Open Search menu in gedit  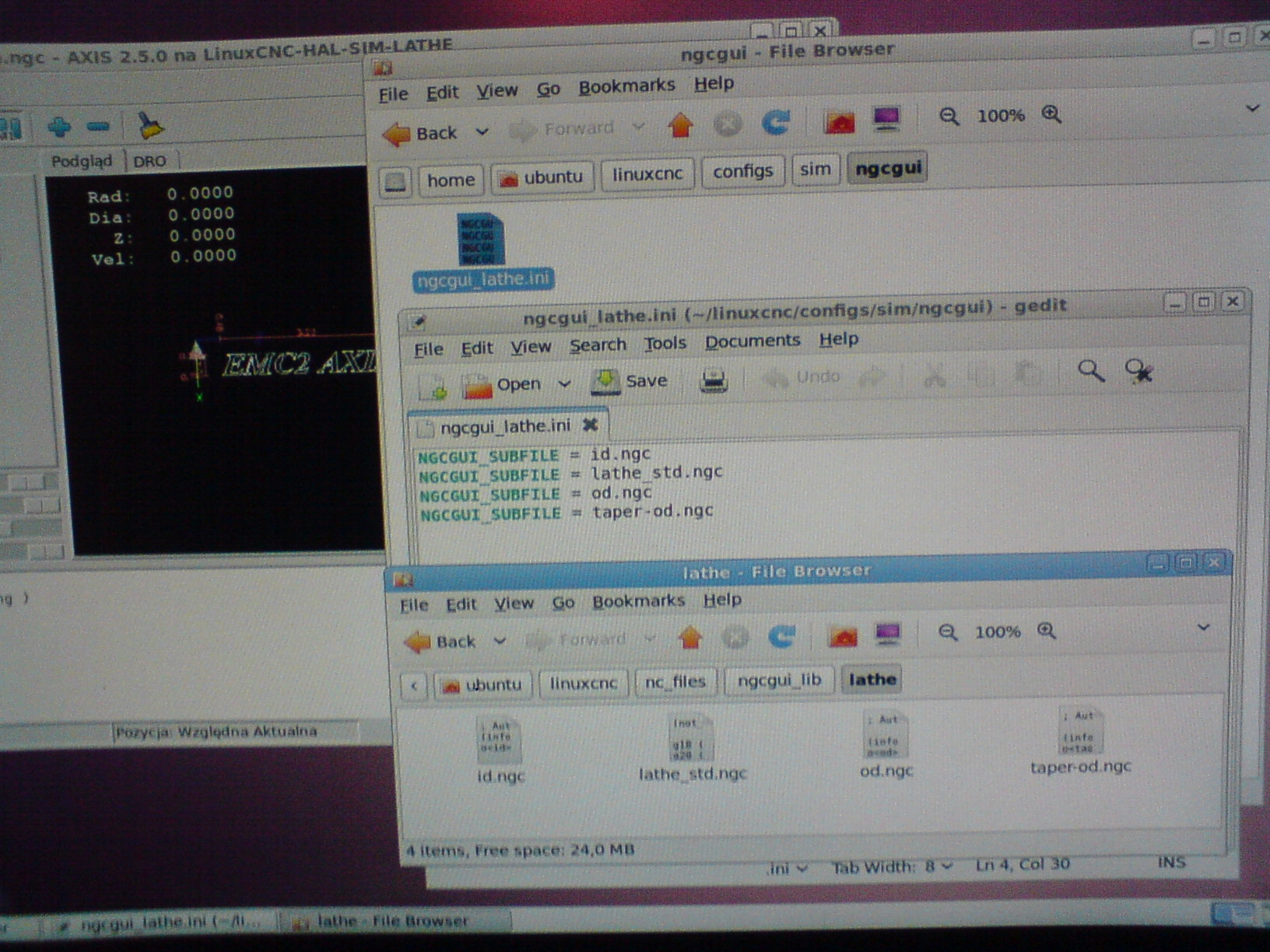coord(598,345)
